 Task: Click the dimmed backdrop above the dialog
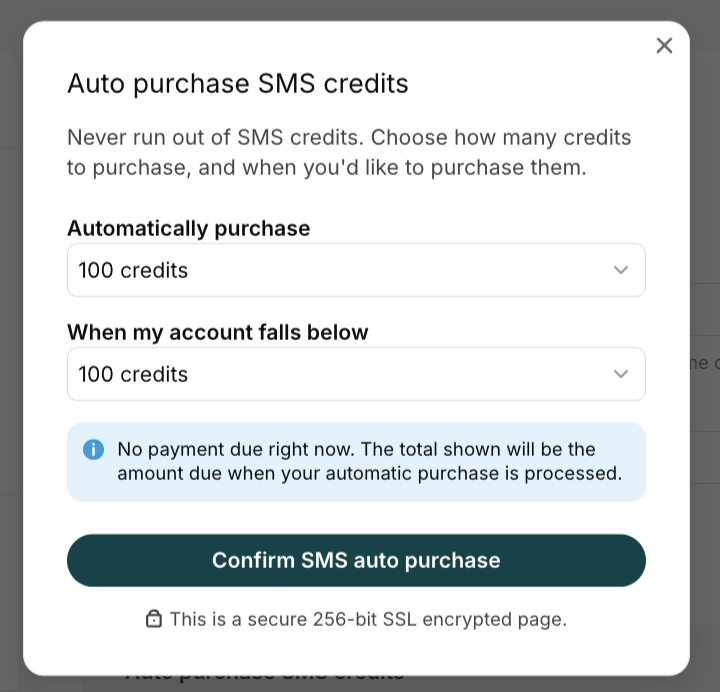point(360,10)
